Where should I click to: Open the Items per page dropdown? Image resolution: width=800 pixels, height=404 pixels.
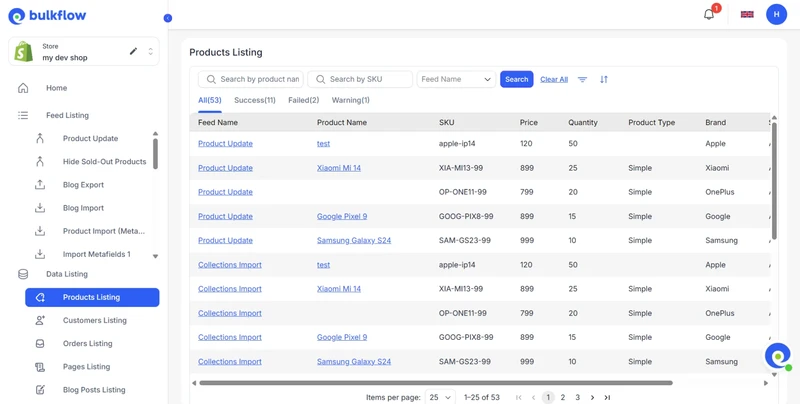point(440,397)
